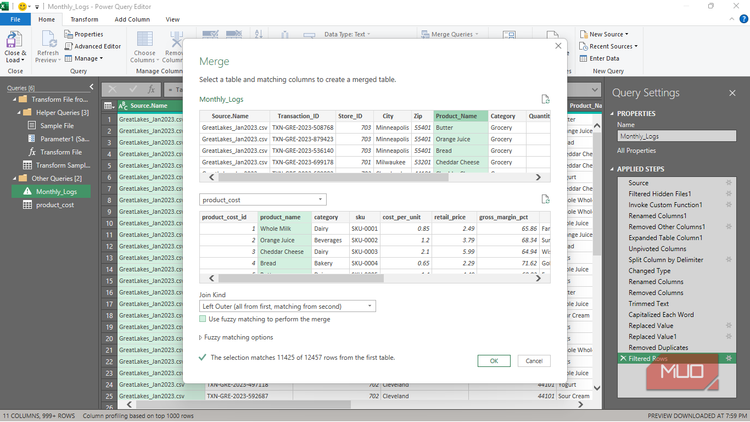The width and height of the screenshot is (750, 422).
Task: Click gear icon for Split Column by Delimiter
Action: (728, 260)
